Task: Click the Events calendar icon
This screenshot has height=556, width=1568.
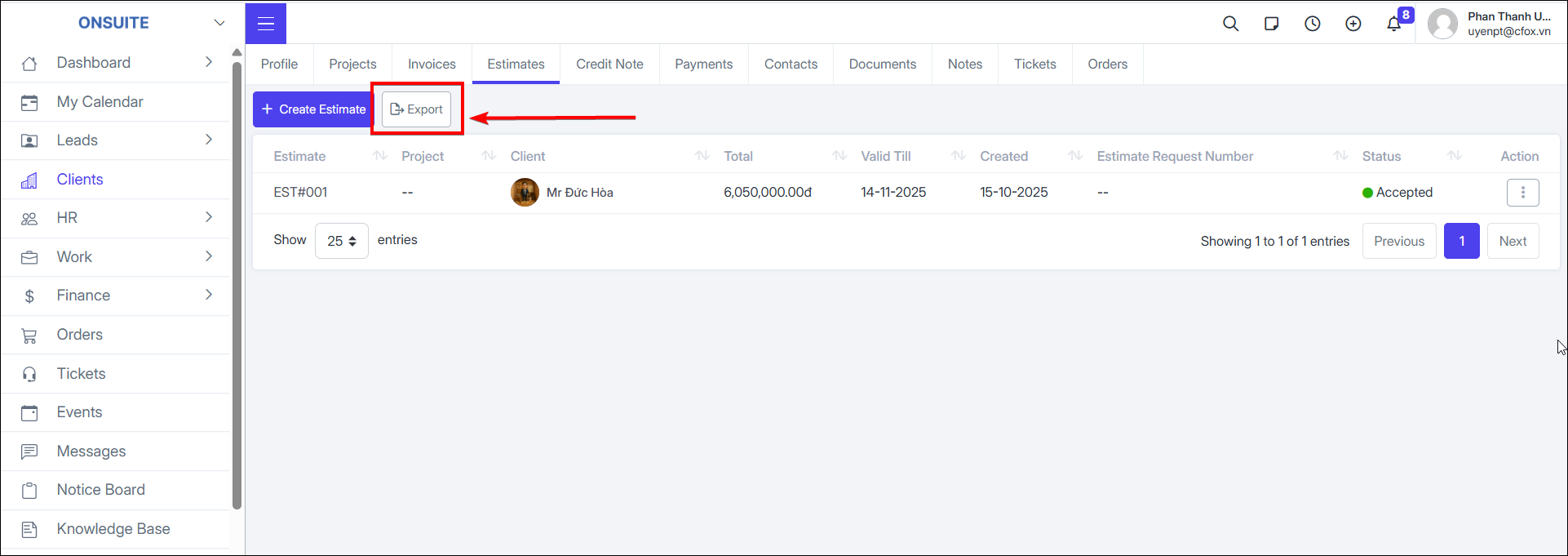Action: (29, 412)
